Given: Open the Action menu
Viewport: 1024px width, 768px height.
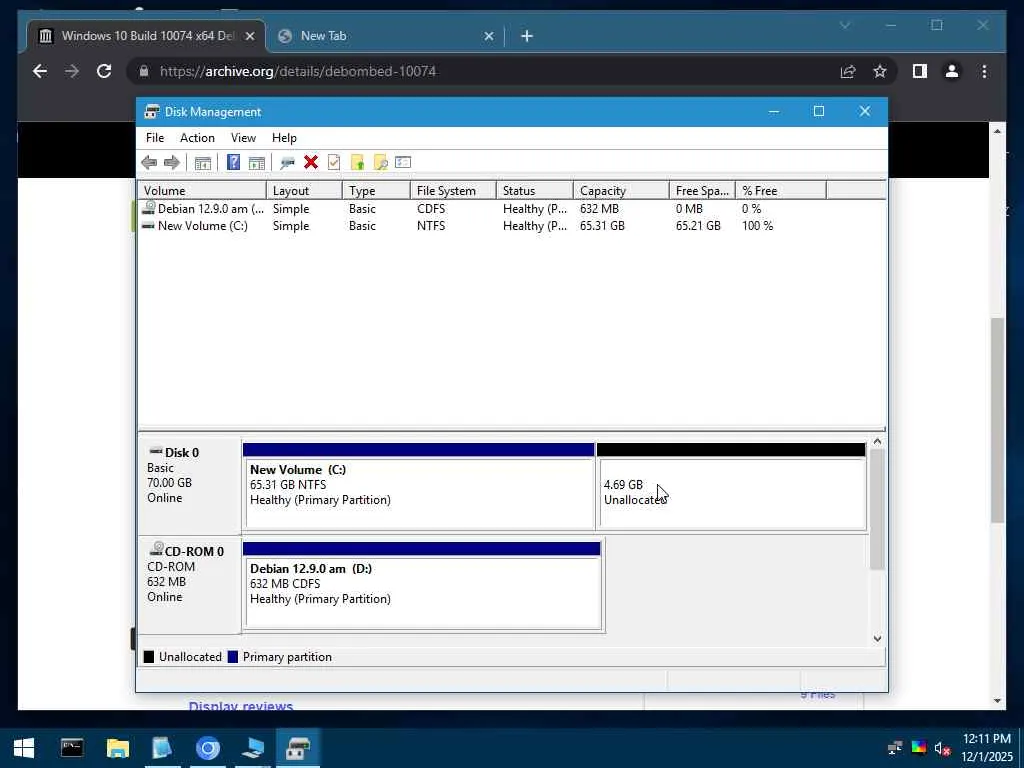Looking at the screenshot, I should pyautogui.click(x=197, y=138).
